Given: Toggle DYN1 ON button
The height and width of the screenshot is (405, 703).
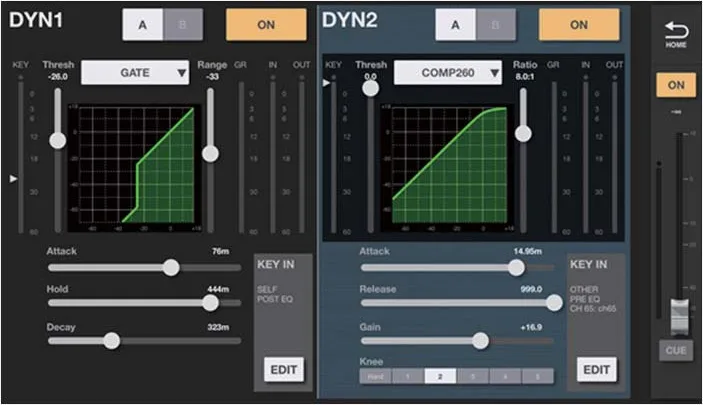Looking at the screenshot, I should tap(266, 25).
